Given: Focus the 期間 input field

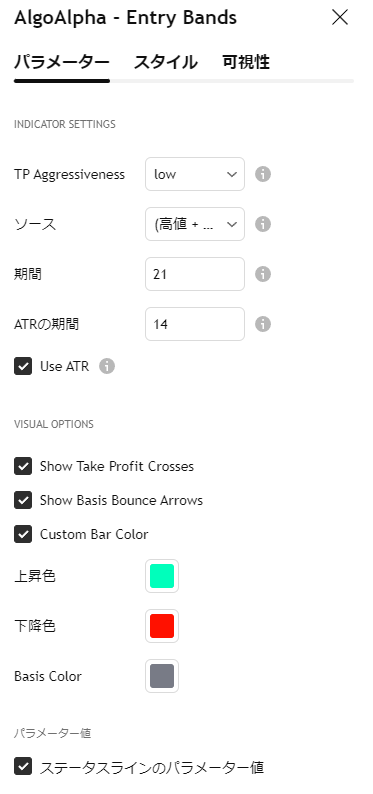Looking at the screenshot, I should point(195,274).
